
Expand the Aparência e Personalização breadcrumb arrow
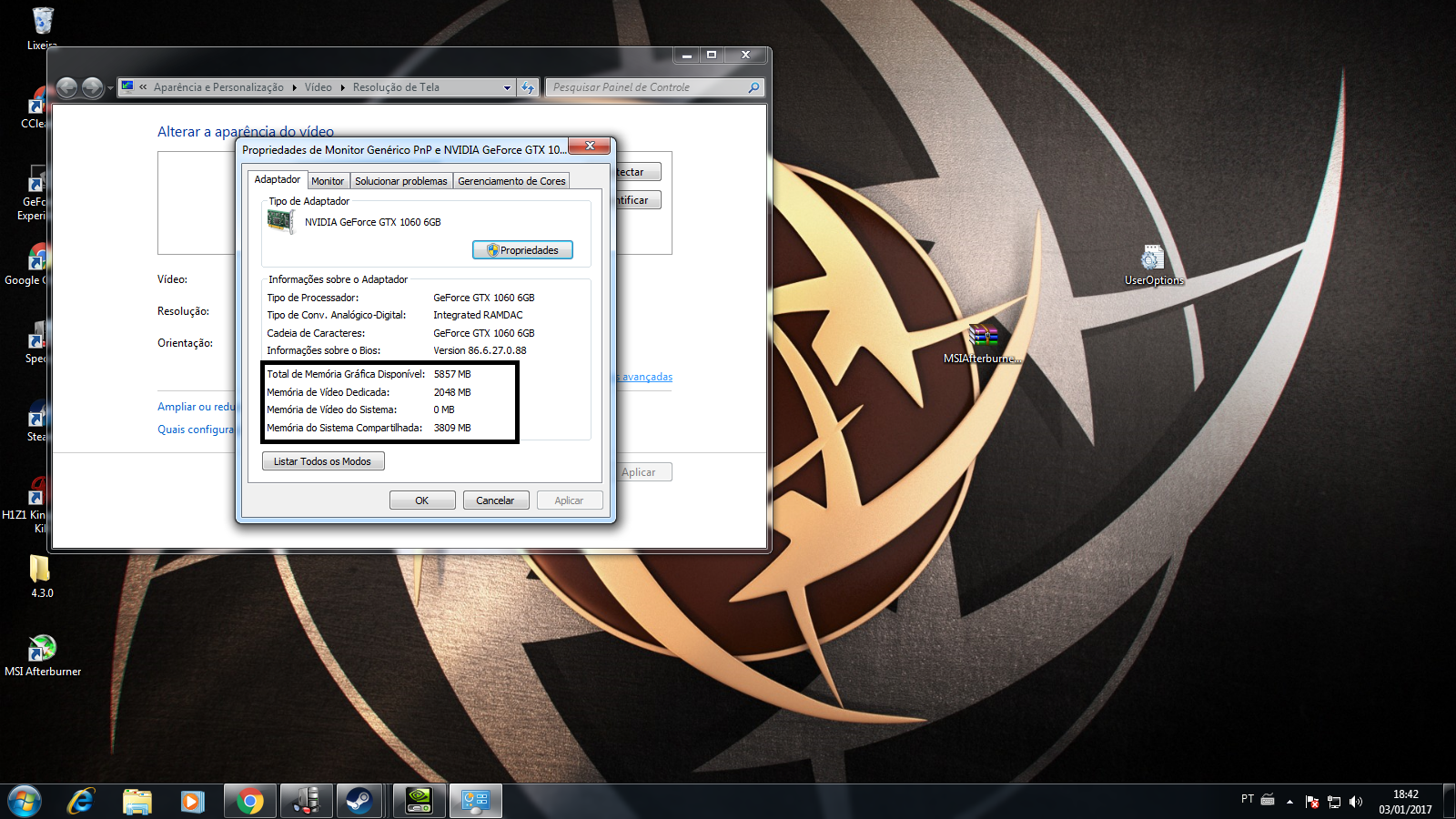coord(294,87)
